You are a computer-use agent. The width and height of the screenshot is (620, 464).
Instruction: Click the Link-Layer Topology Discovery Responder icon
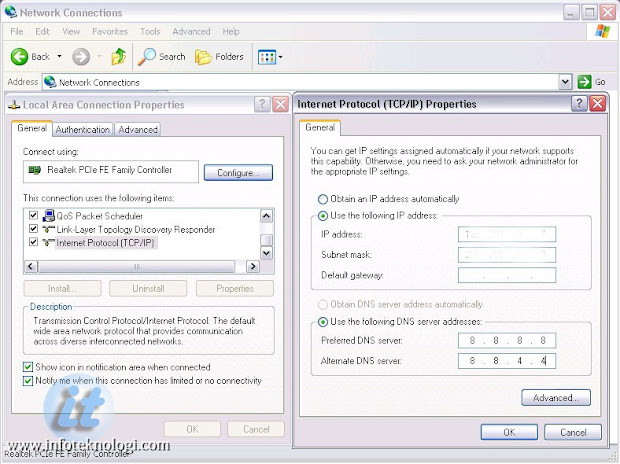pyautogui.click(x=48, y=229)
